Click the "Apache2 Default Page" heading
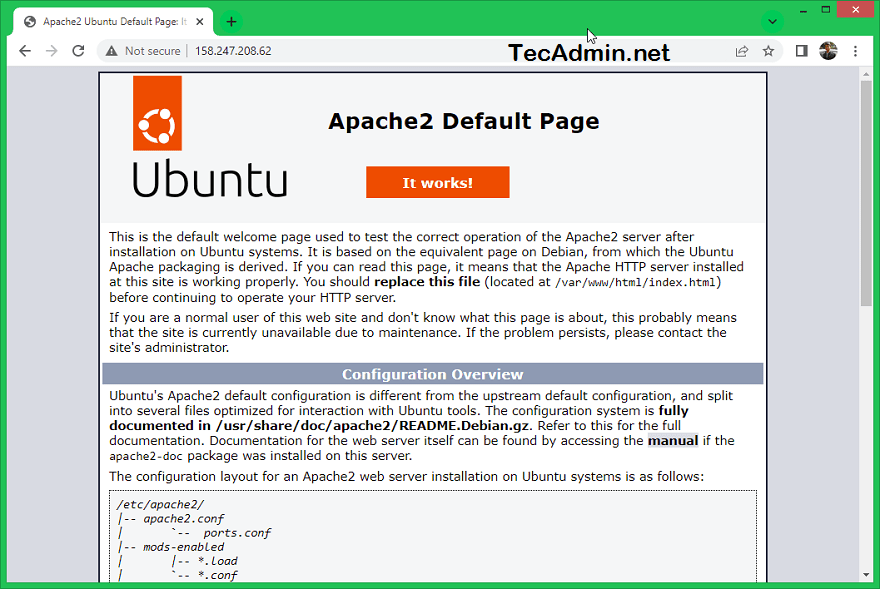This screenshot has width=880, height=589. [x=464, y=121]
